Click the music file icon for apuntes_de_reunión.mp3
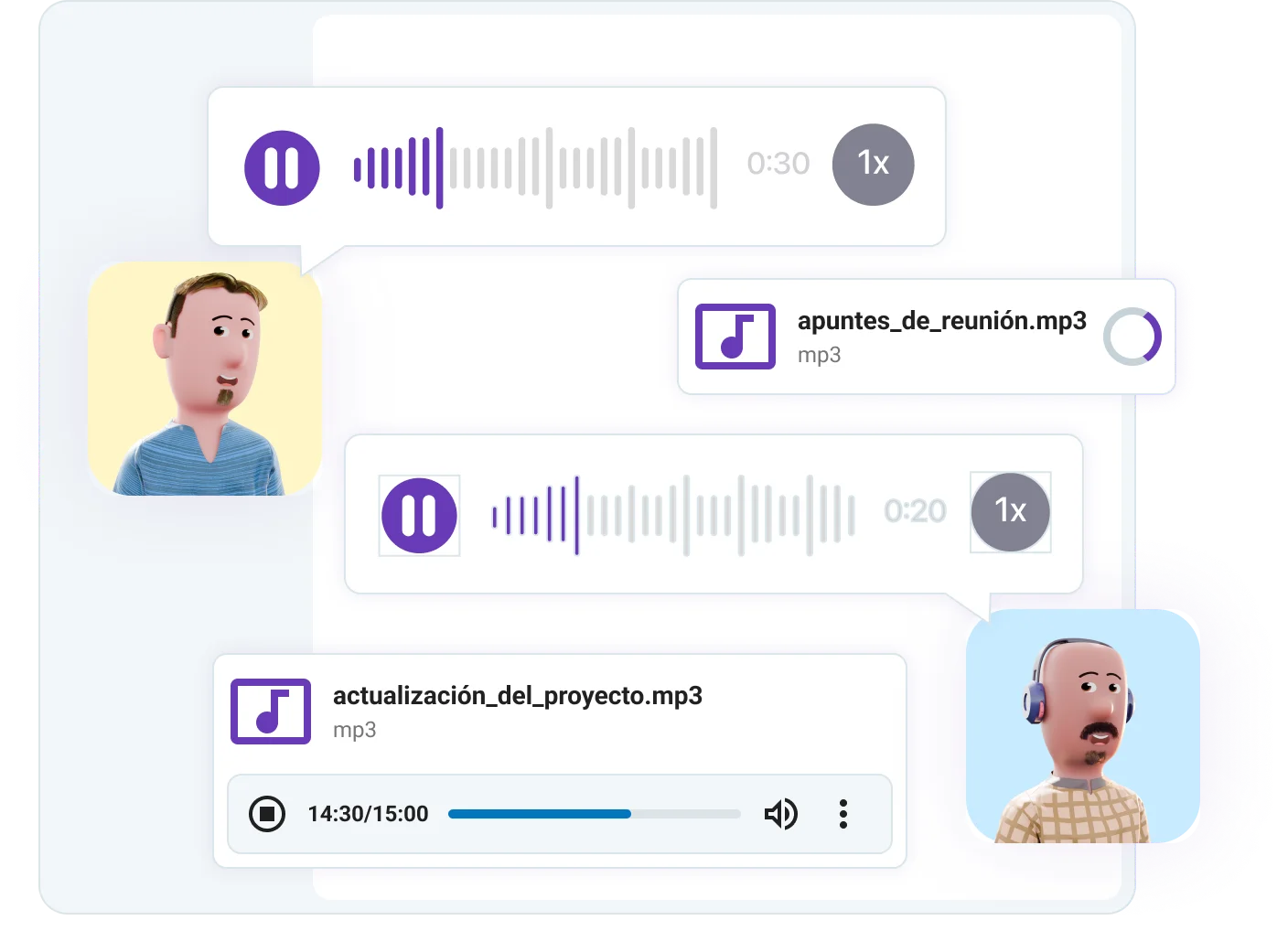This screenshot has height=931, width=1288. tap(735, 337)
